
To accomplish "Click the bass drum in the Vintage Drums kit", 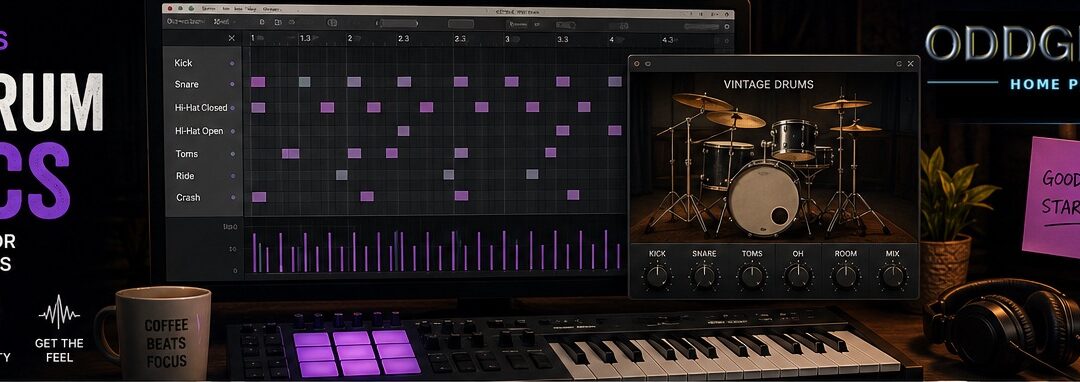I will (765, 198).
